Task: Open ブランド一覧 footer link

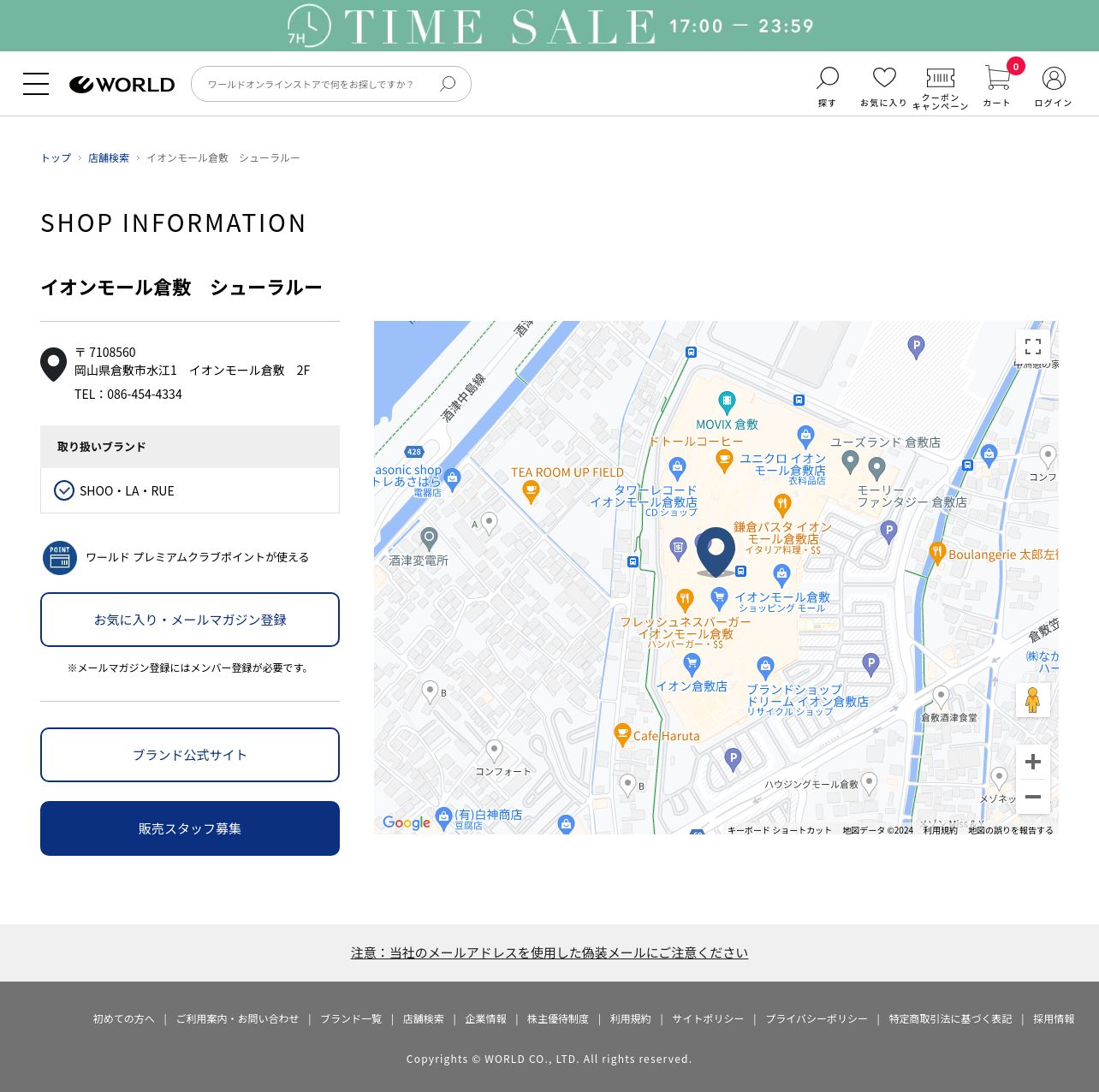Action: (x=351, y=1018)
